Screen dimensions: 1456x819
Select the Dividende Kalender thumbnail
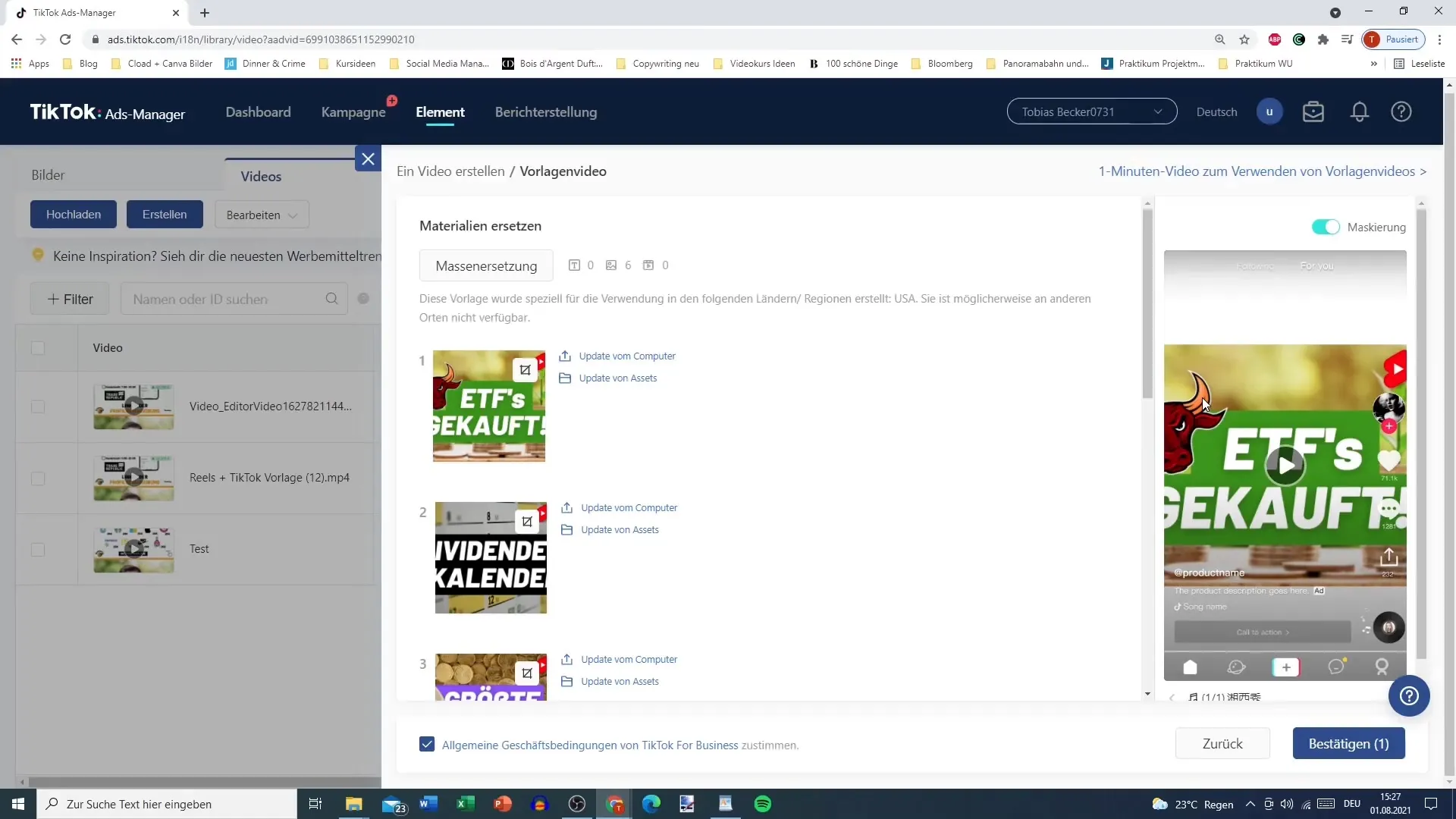pyautogui.click(x=491, y=558)
